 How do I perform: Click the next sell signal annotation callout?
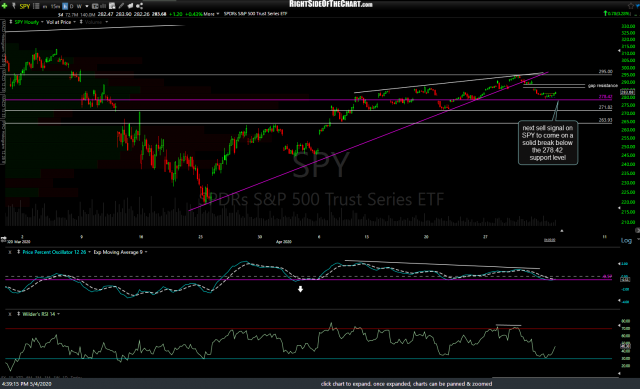point(548,142)
